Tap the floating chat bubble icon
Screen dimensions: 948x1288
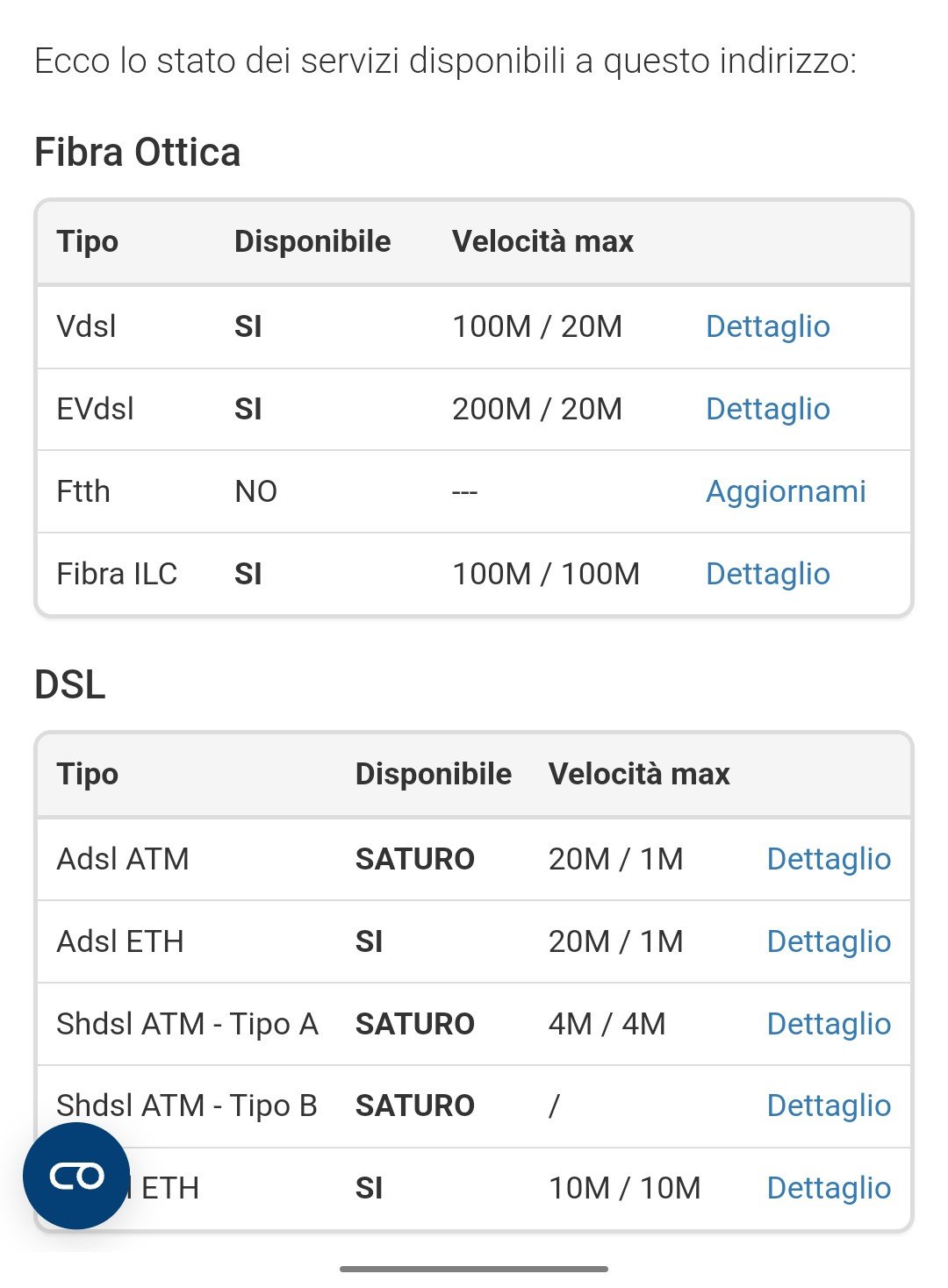coord(76,1176)
